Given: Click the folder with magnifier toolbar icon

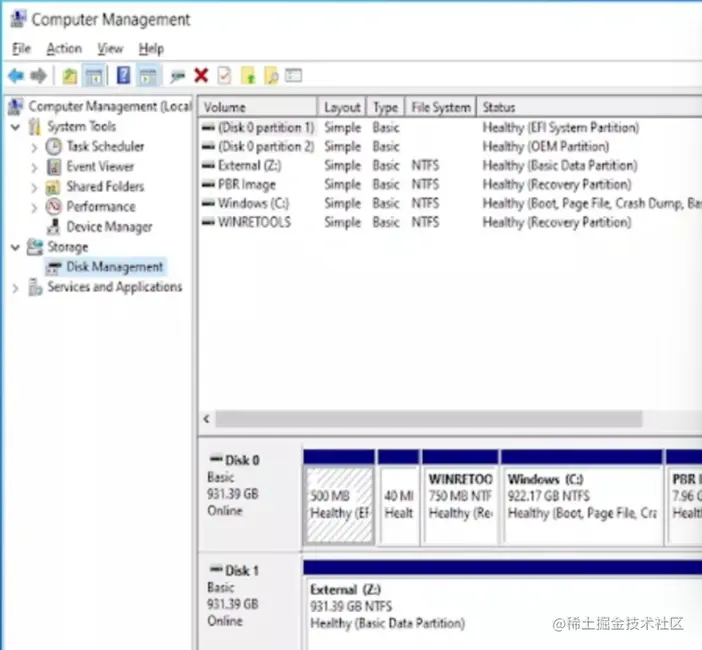Looking at the screenshot, I should 271,76.
